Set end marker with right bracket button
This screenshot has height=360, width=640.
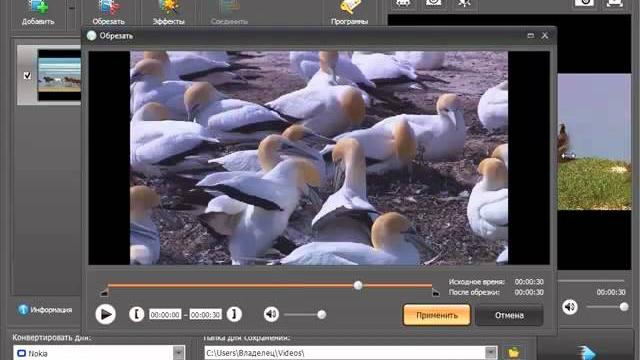234,314
